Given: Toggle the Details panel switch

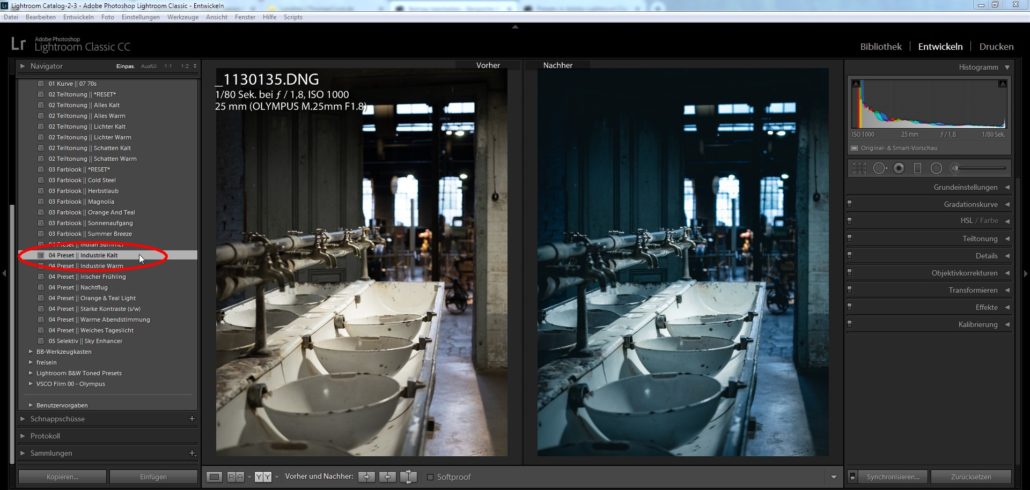Looking at the screenshot, I should (850, 256).
